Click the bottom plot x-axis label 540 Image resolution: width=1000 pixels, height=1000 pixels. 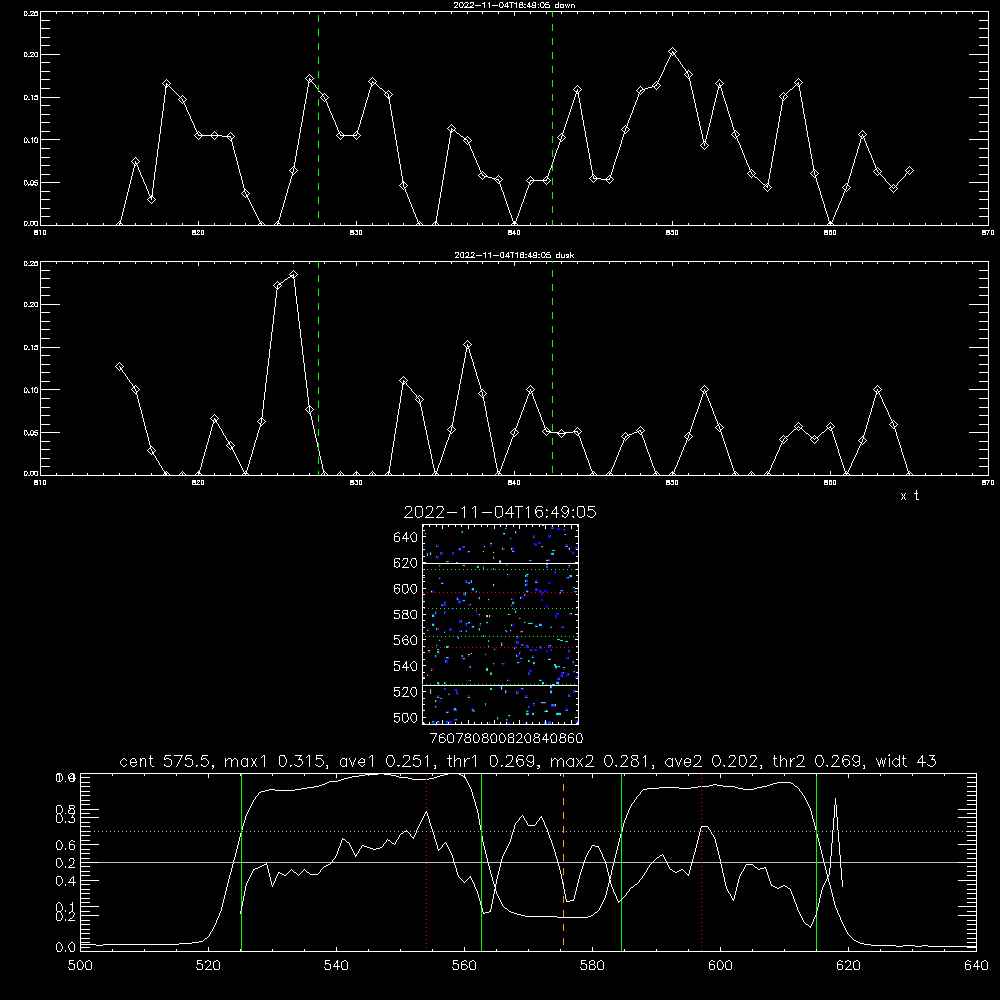tap(336, 966)
